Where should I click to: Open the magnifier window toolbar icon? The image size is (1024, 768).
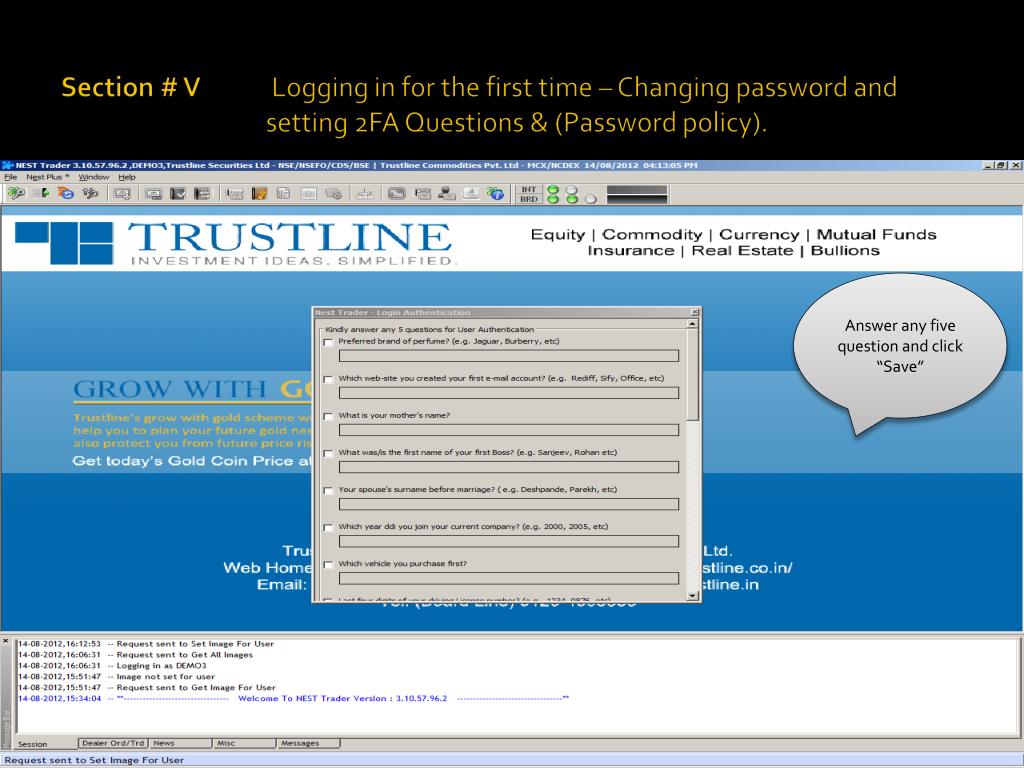122,194
